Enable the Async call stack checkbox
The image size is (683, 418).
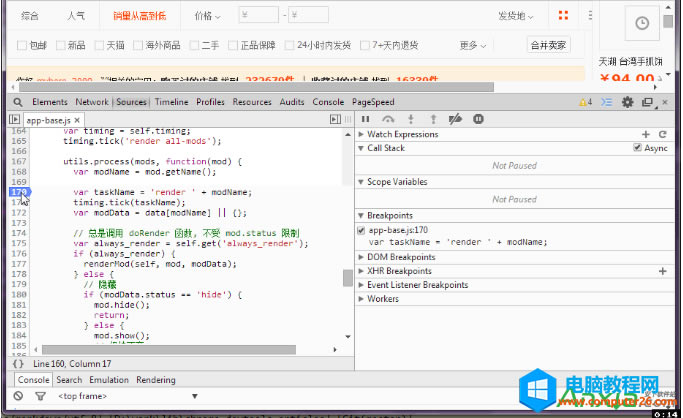tap(637, 148)
